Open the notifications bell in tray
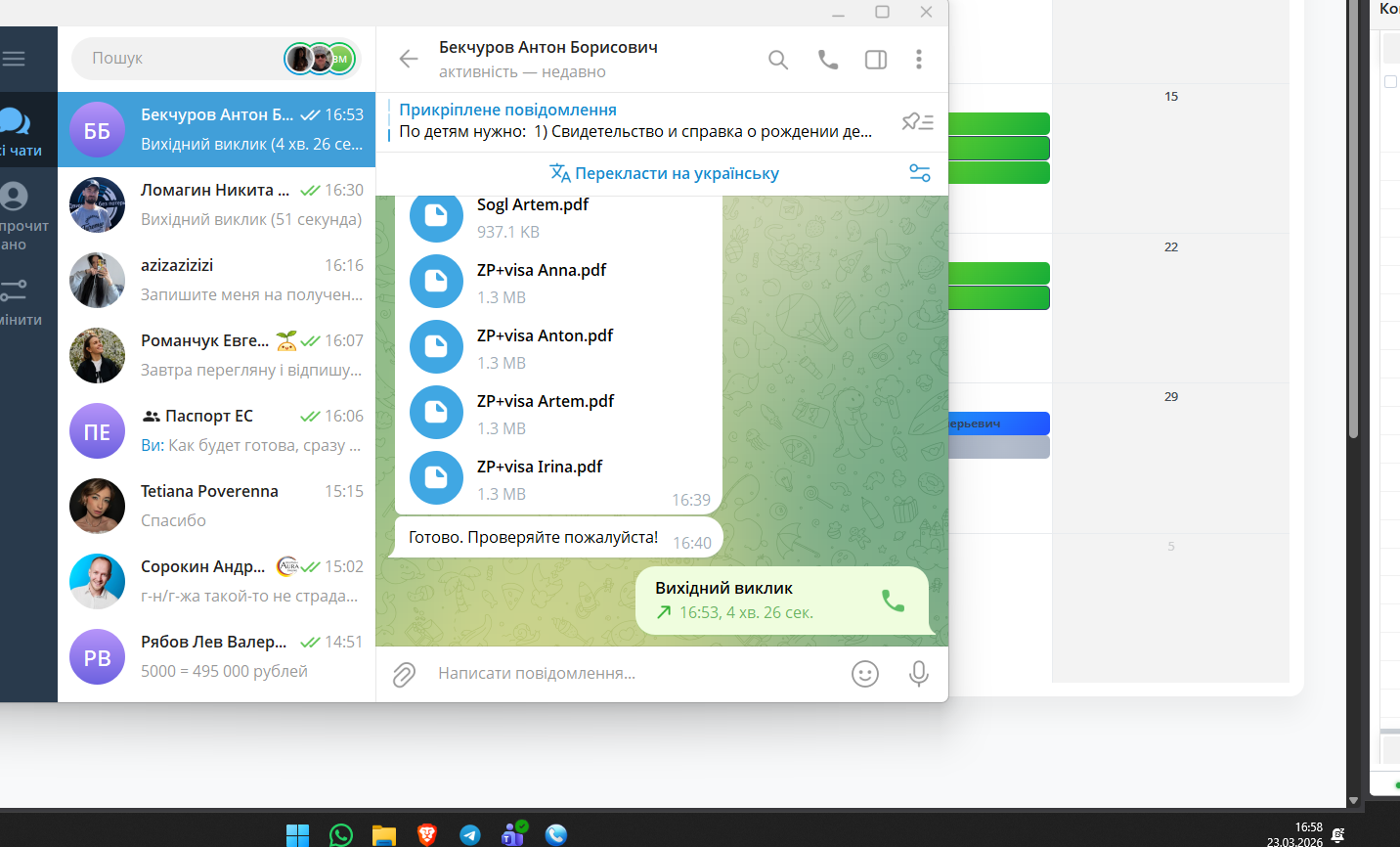This screenshot has width=1400, height=847. click(1337, 835)
